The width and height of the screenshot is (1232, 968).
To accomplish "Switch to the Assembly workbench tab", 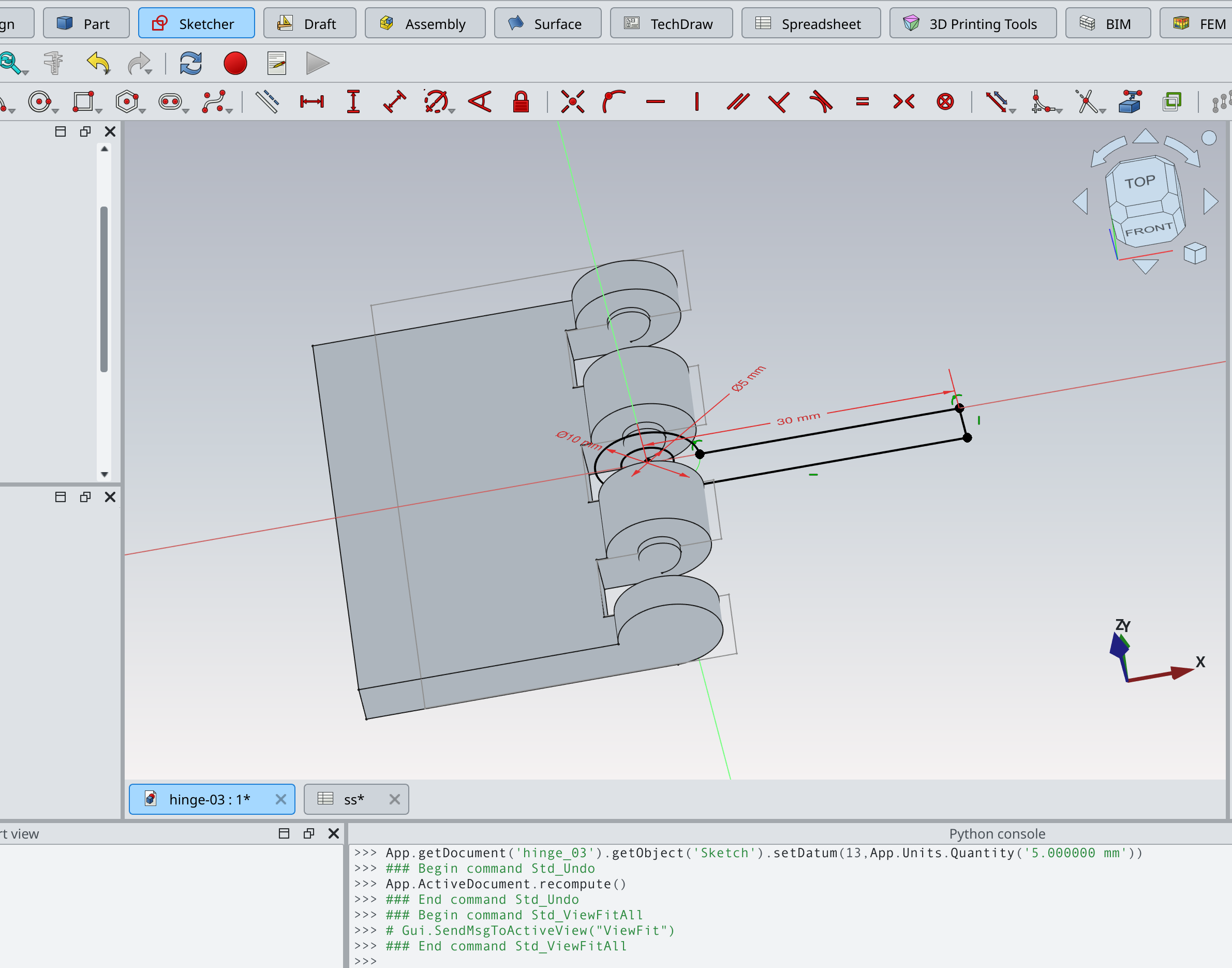I will tap(425, 23).
